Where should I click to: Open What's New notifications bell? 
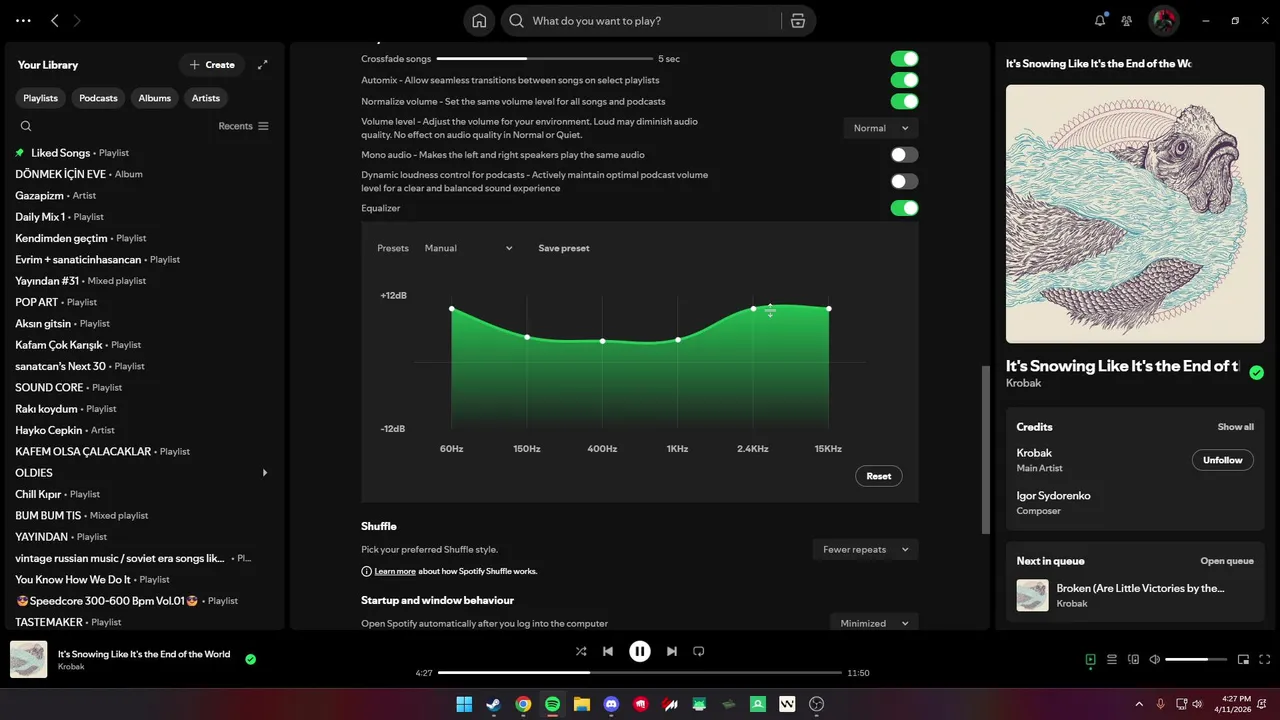1100,20
